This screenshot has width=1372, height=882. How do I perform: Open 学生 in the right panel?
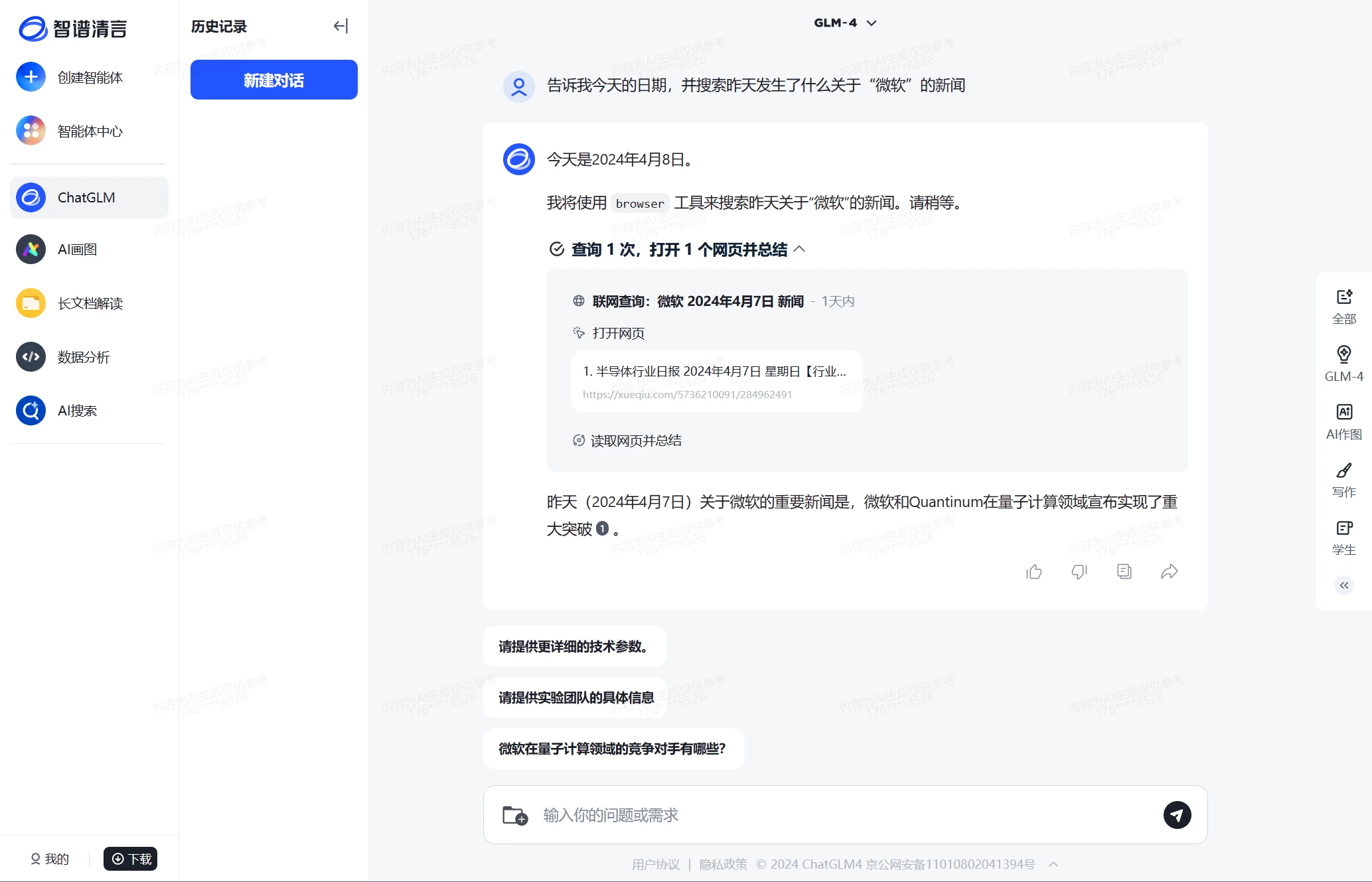point(1344,538)
